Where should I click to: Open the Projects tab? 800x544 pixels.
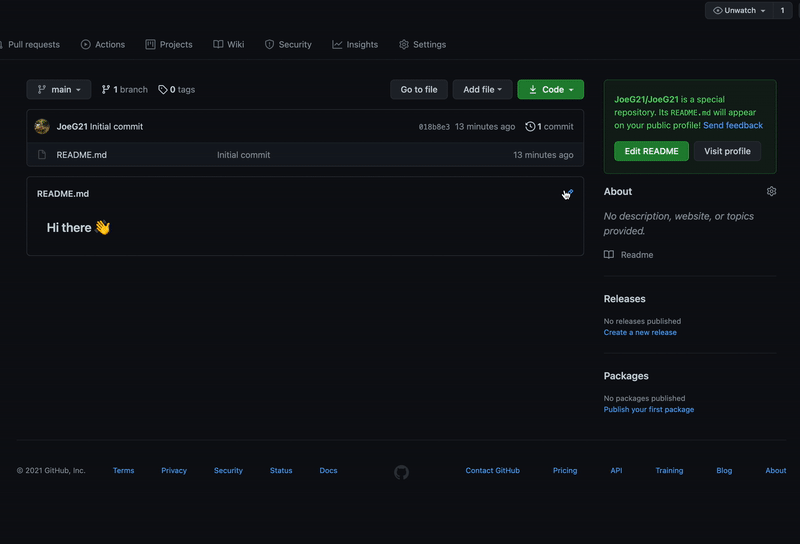tap(169, 44)
